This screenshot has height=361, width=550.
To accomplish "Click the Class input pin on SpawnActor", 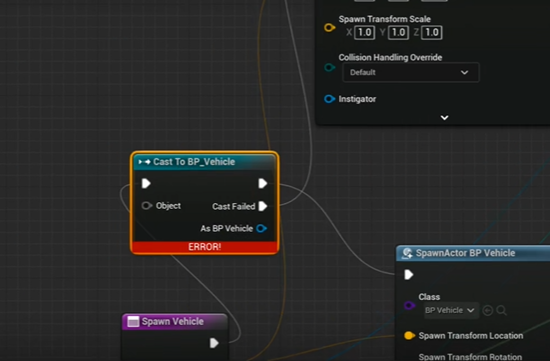I will tap(409, 305).
